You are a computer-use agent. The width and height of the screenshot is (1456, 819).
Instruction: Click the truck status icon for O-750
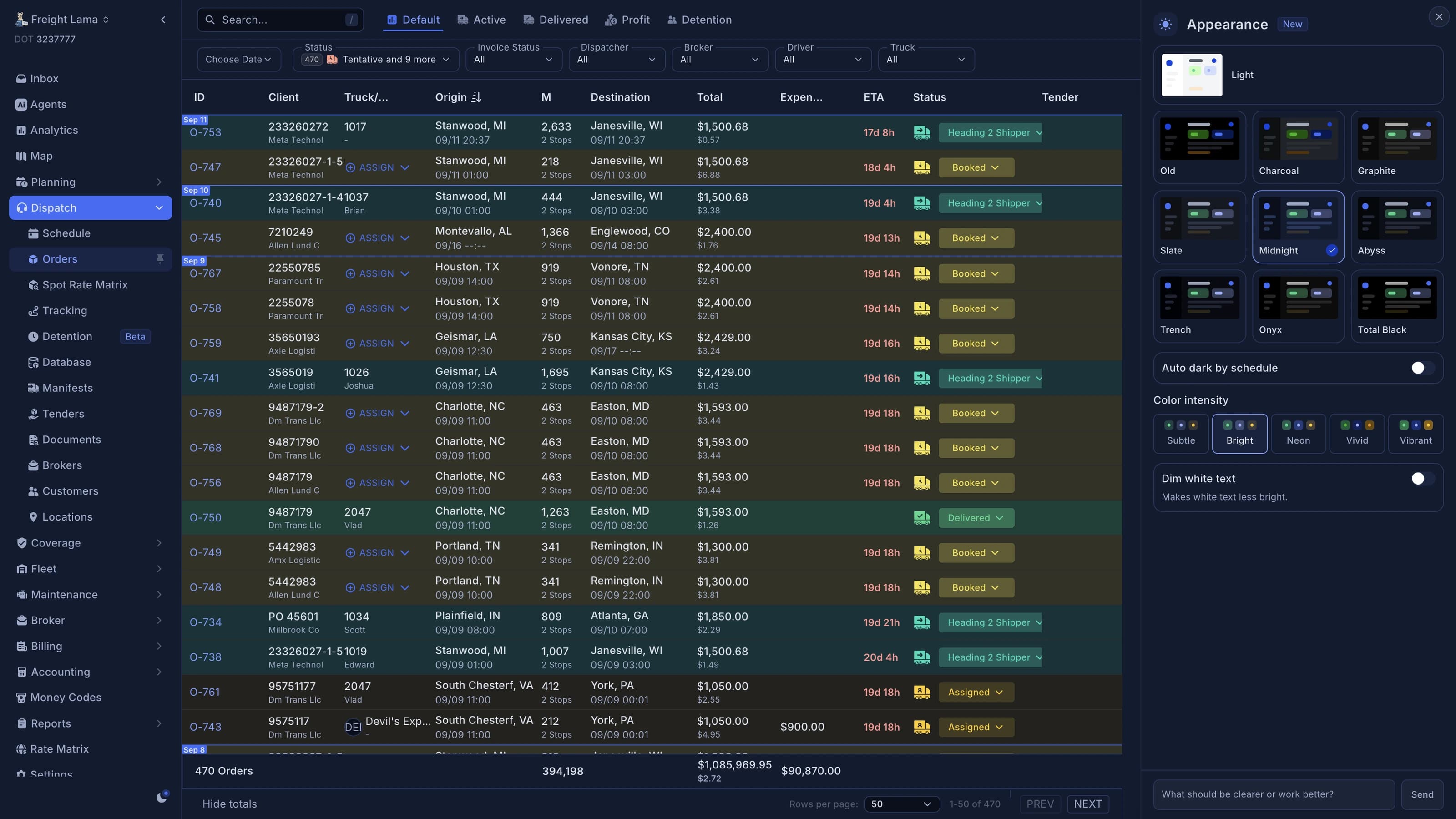922,518
